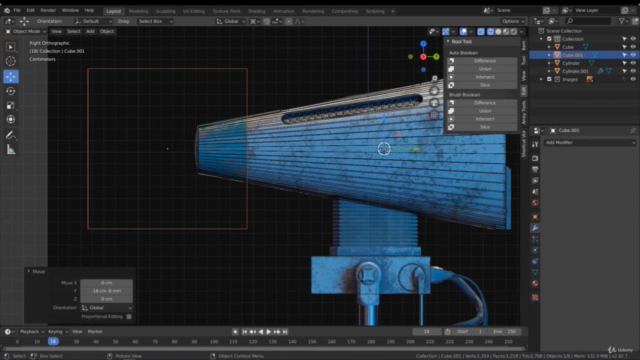The image size is (640, 360).
Task: Select the Cursor tool
Action: tap(11, 61)
